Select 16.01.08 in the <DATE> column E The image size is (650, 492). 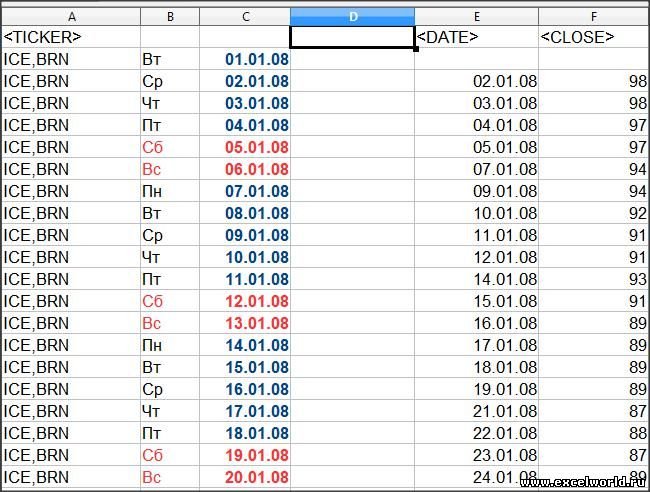[x=476, y=322]
